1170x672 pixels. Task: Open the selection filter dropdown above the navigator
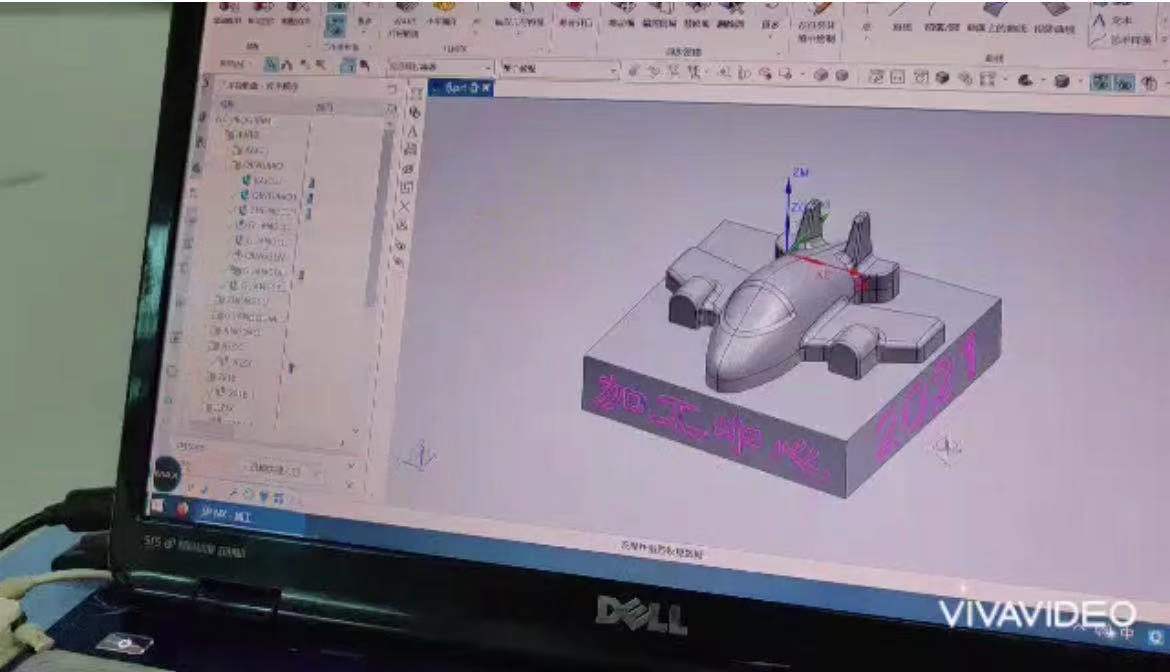click(440, 67)
